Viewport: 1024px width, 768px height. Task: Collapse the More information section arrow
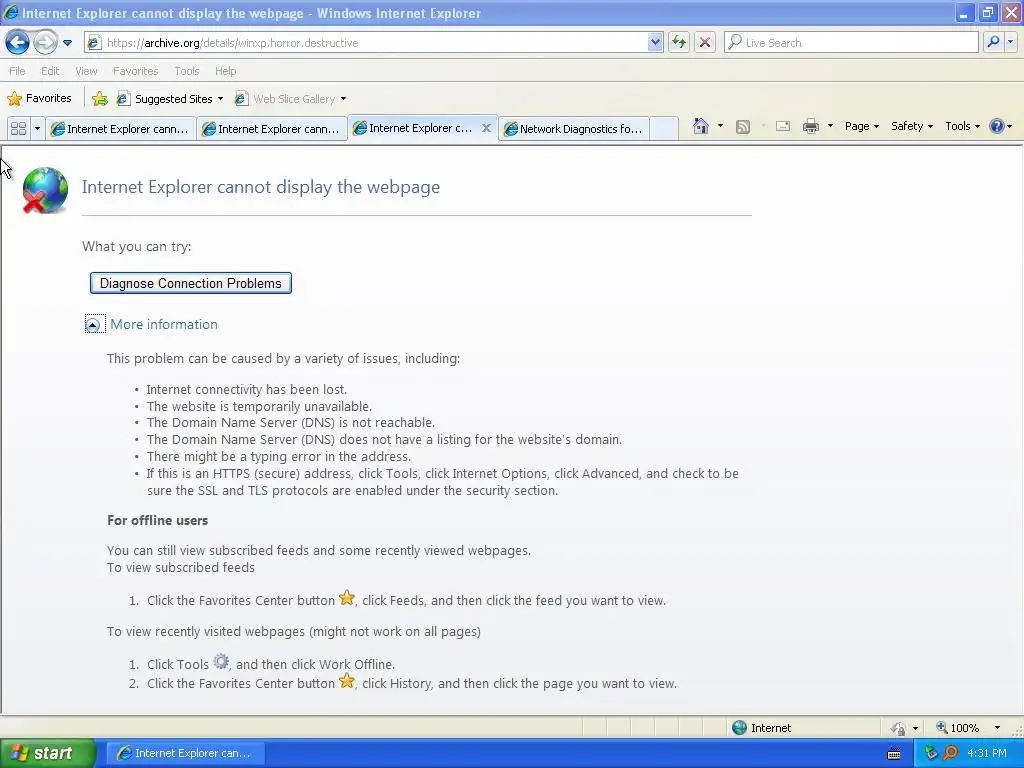tap(94, 325)
